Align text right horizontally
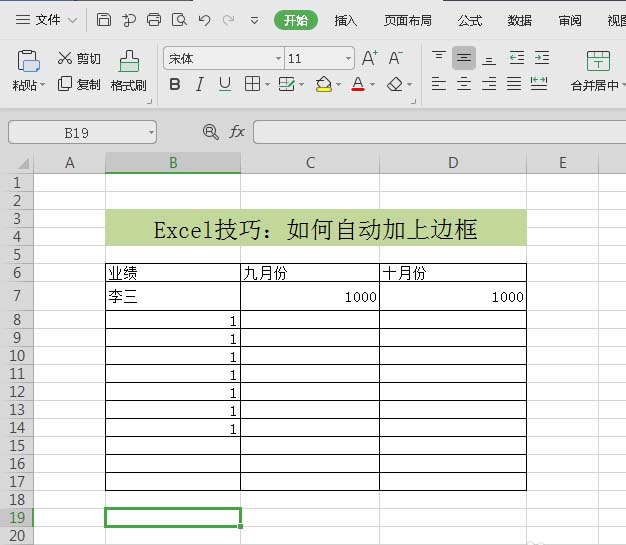The image size is (626, 545). pyautogui.click(x=489, y=84)
